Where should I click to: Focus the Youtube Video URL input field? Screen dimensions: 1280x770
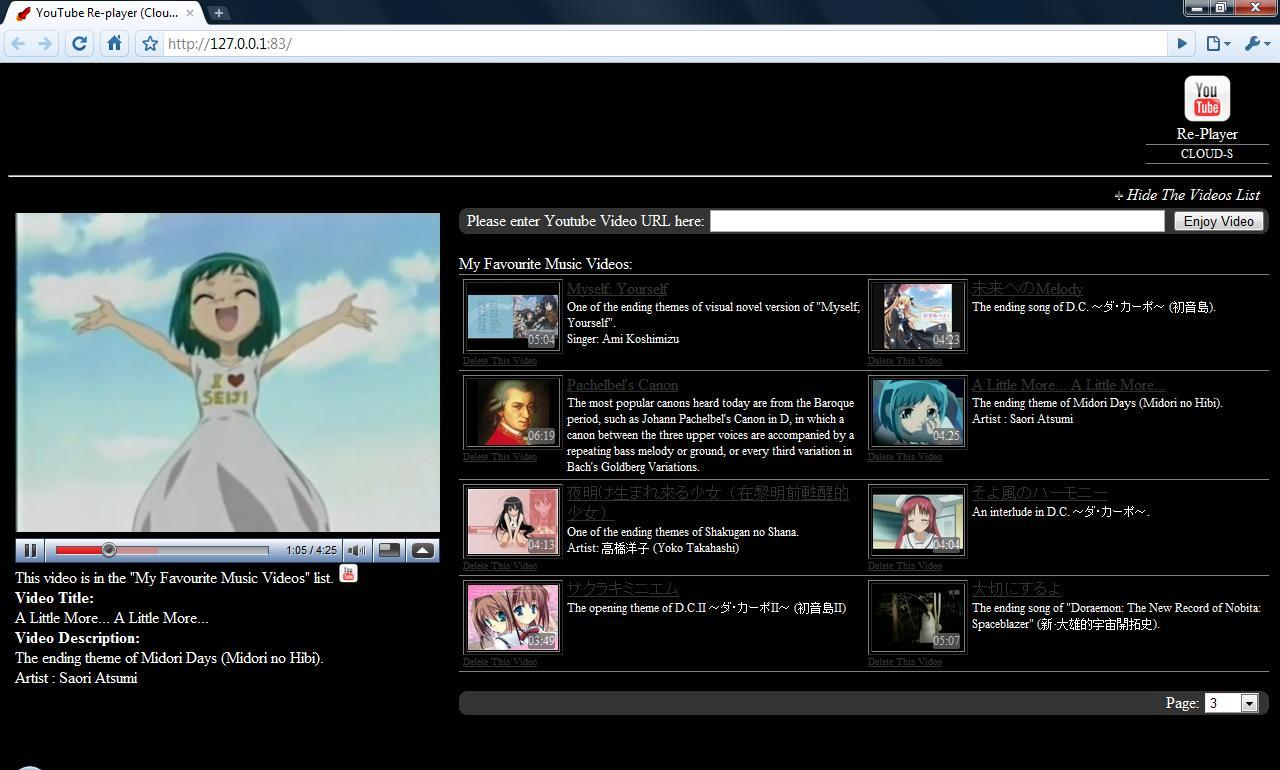[x=937, y=221]
